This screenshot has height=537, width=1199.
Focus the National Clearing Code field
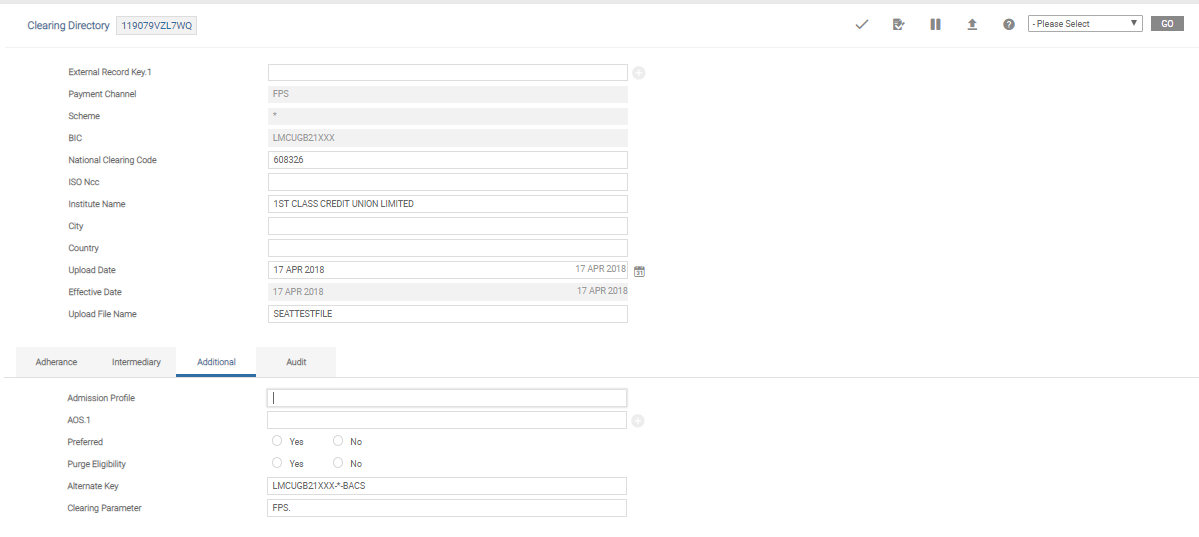pos(447,160)
